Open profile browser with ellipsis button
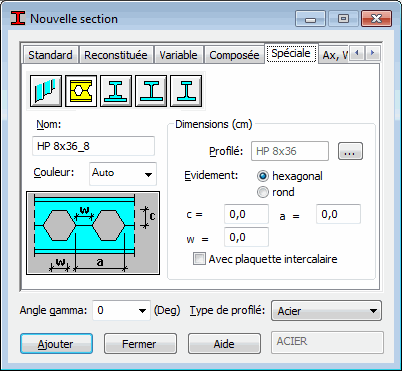This screenshot has width=402, height=371. [350, 151]
